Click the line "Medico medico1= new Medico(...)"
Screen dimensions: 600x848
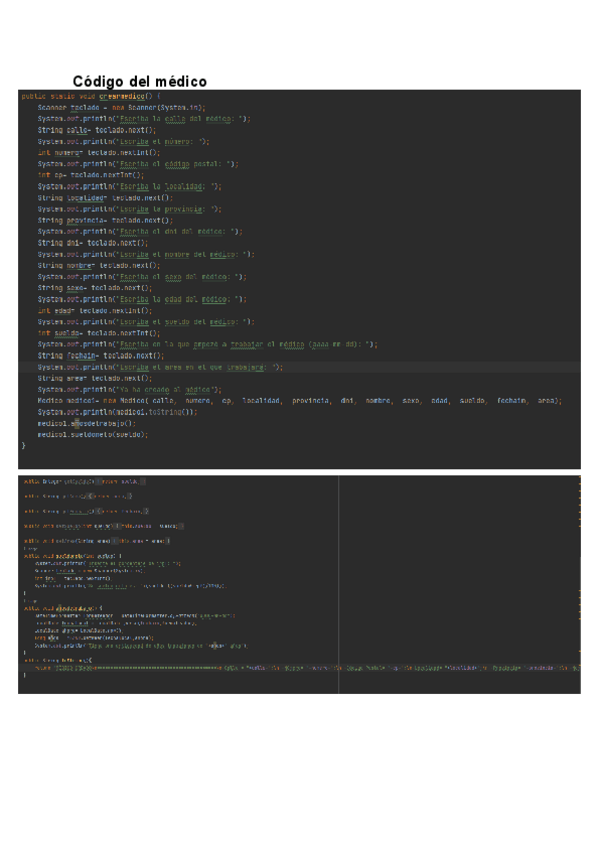click(x=300, y=401)
